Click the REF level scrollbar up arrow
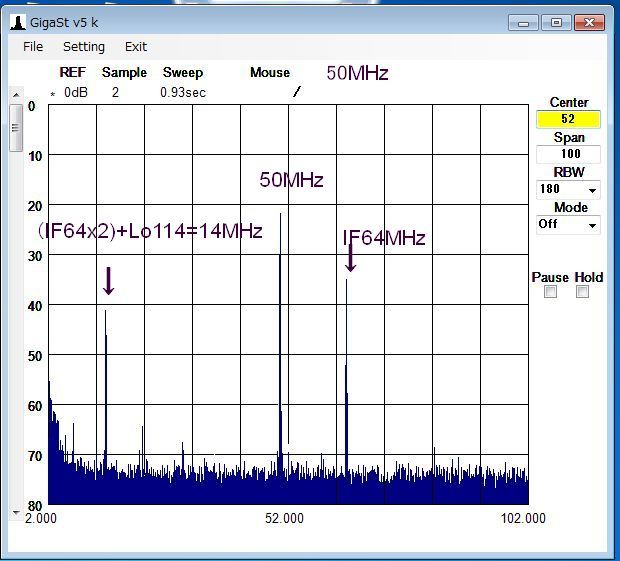The height and width of the screenshot is (561, 620). pyautogui.click(x=16, y=95)
